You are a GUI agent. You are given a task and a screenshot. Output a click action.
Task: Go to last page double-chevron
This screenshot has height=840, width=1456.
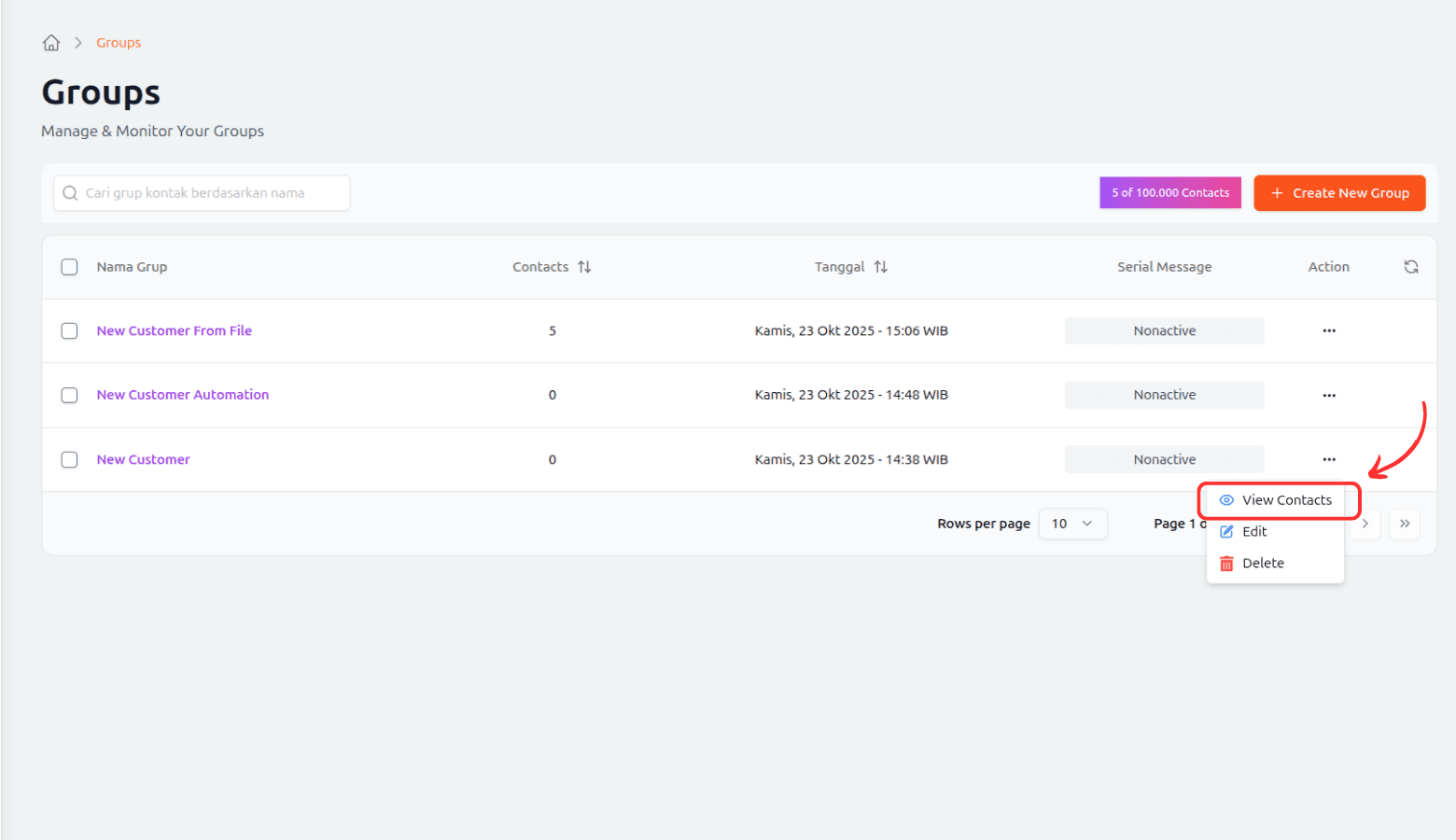[x=1404, y=524]
